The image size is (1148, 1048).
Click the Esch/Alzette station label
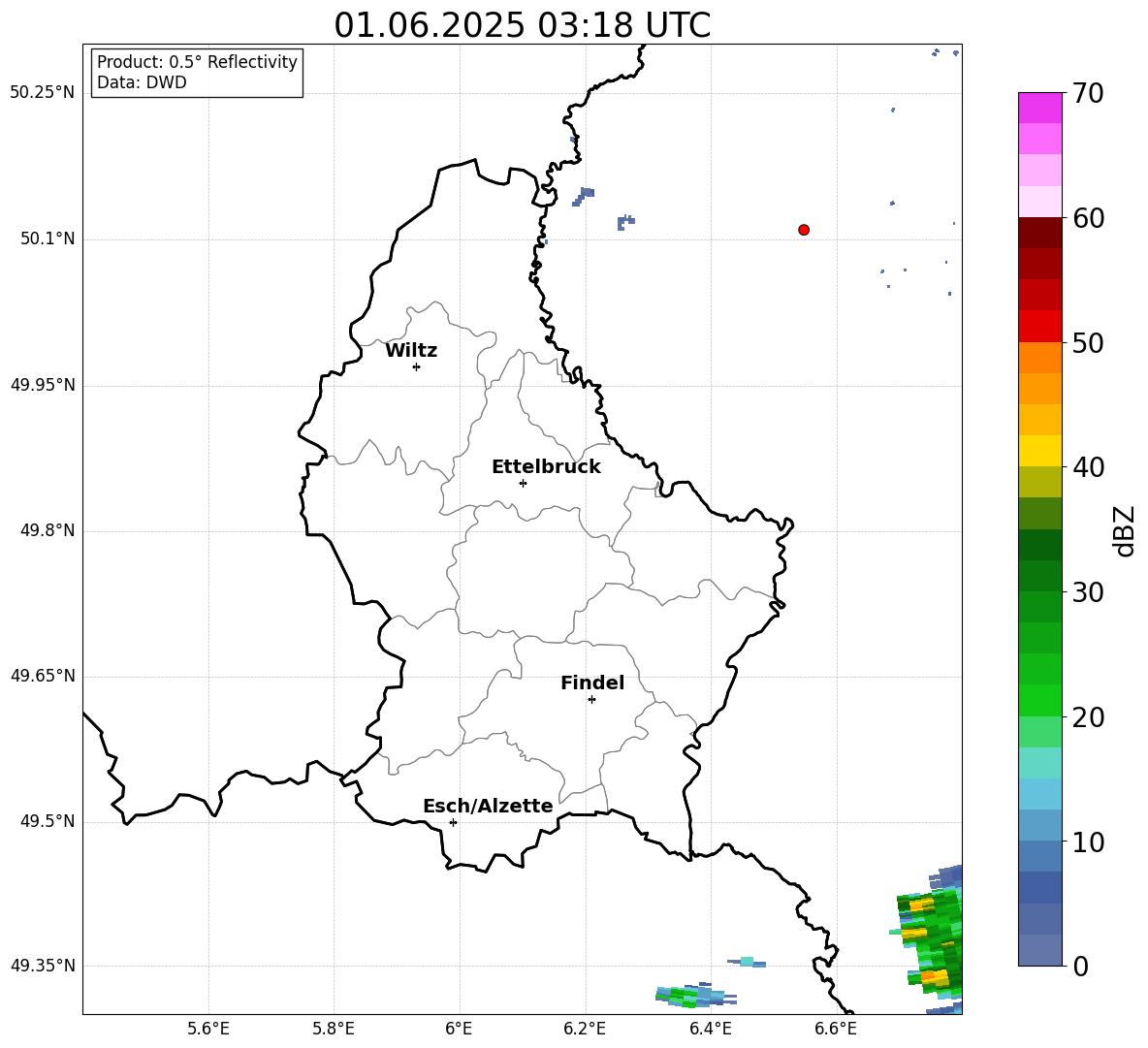pos(488,806)
